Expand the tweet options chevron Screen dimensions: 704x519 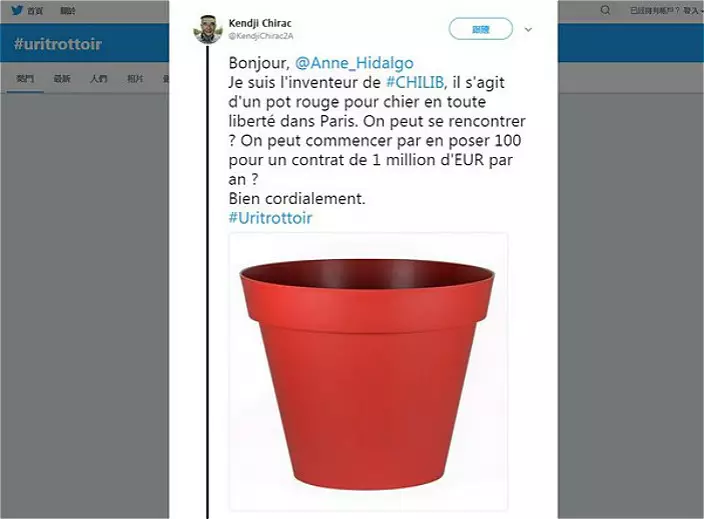pyautogui.click(x=528, y=30)
